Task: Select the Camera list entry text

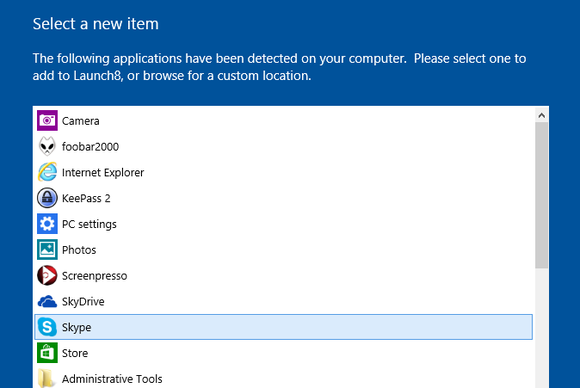Action: (81, 121)
